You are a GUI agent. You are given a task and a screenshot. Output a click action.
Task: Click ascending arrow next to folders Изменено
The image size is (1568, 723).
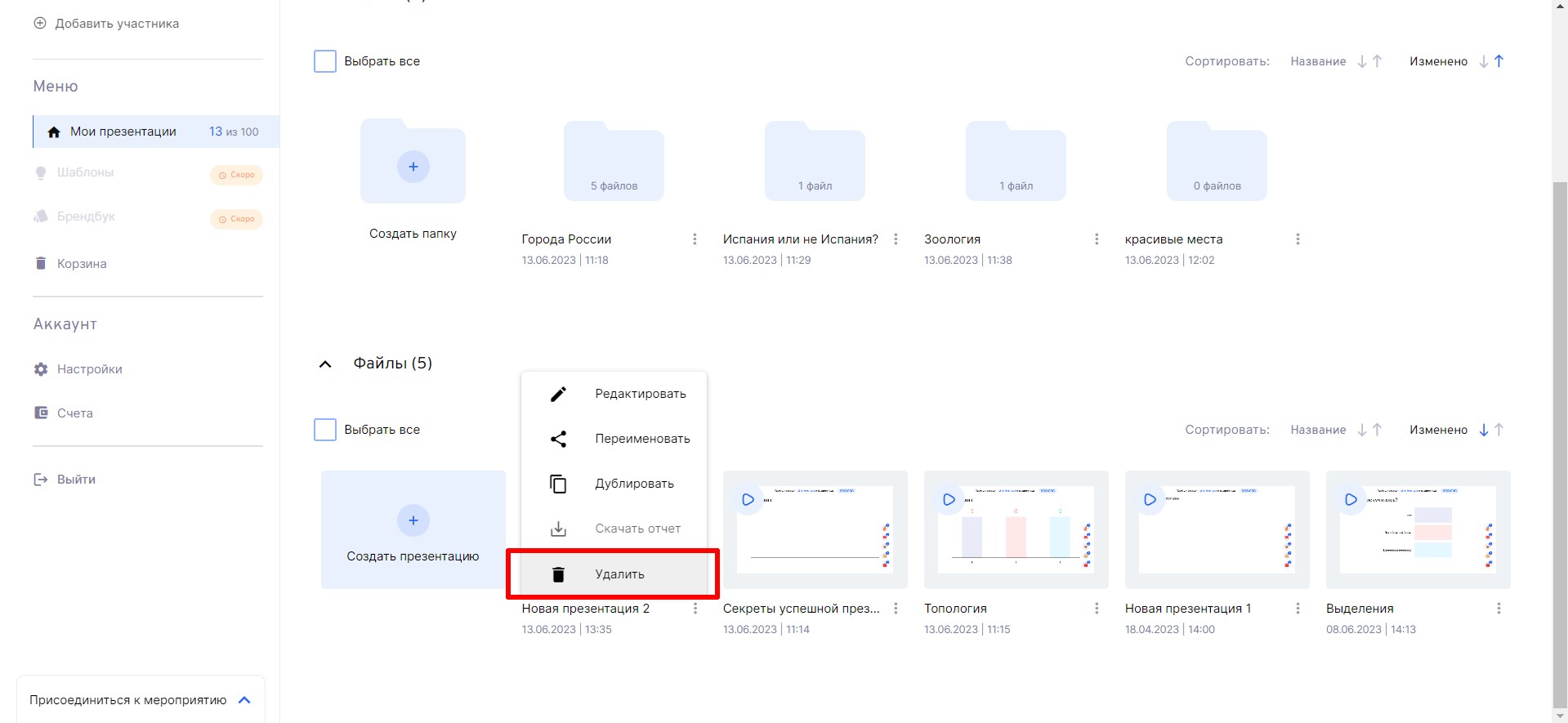pos(1499,61)
